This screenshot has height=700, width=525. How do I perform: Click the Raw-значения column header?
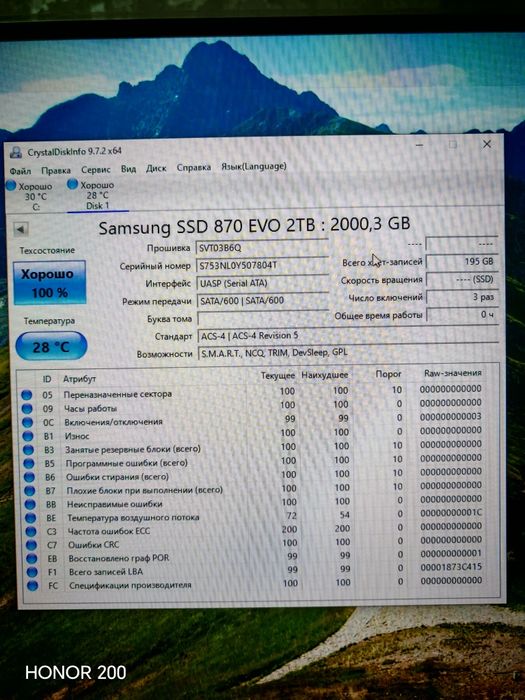coord(453,373)
